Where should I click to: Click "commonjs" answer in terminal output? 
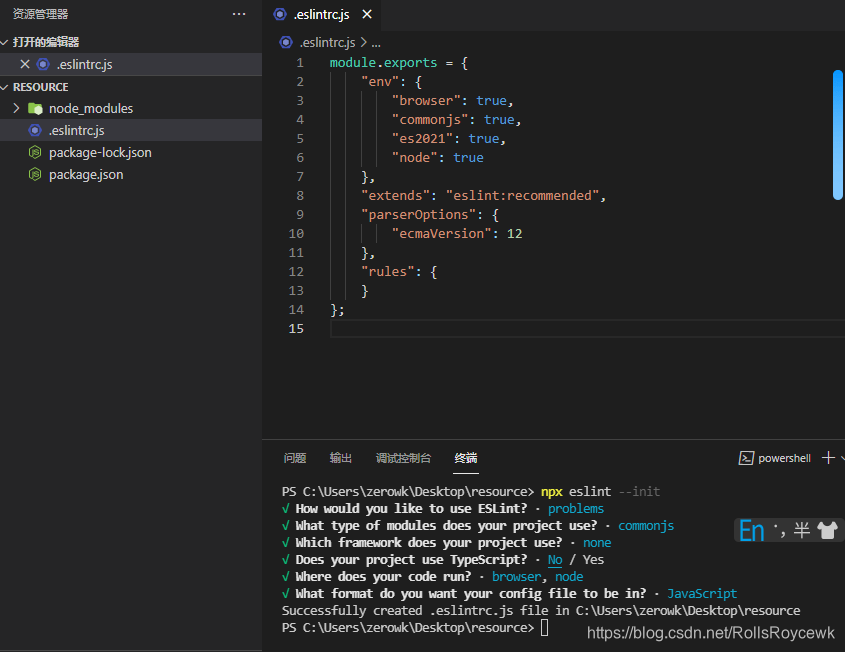[x=646, y=526]
